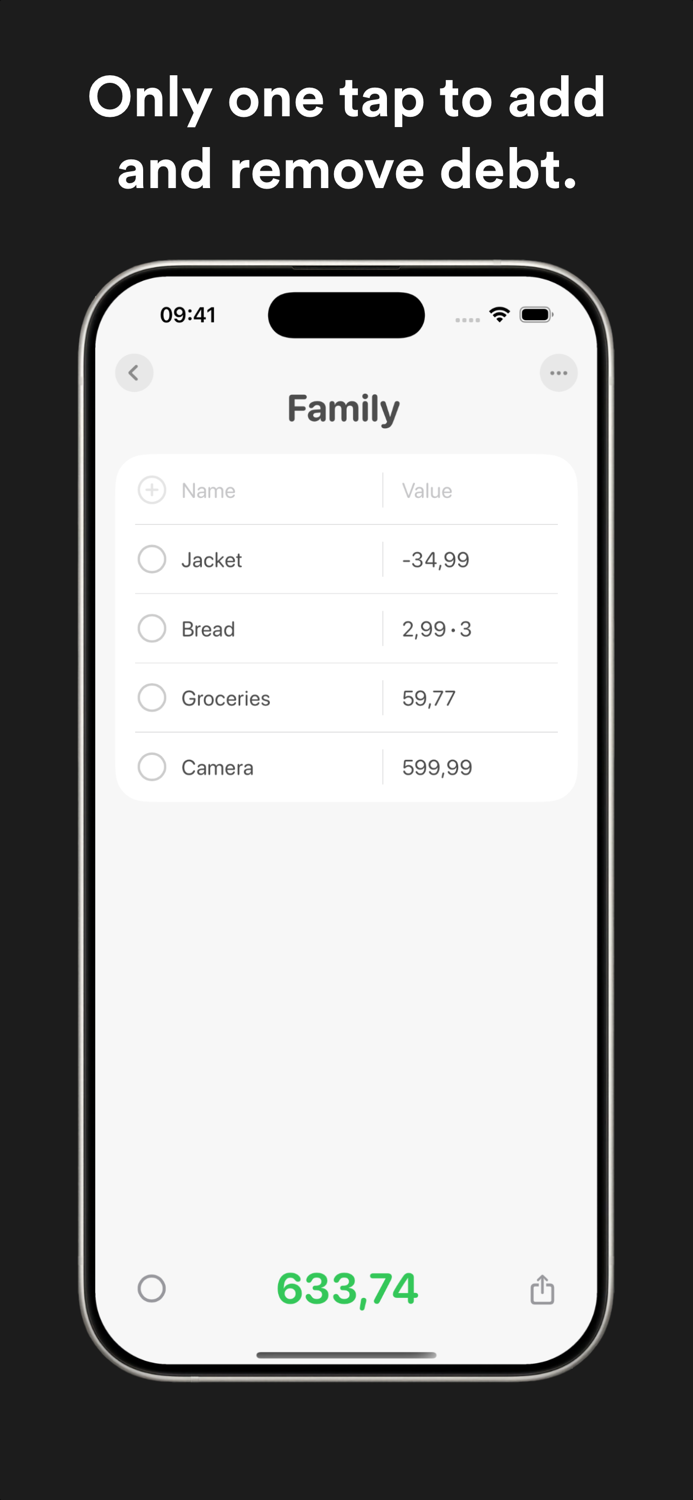Select the Camera entry's circle
Viewport: 693px width, 1500px height.
coord(151,767)
